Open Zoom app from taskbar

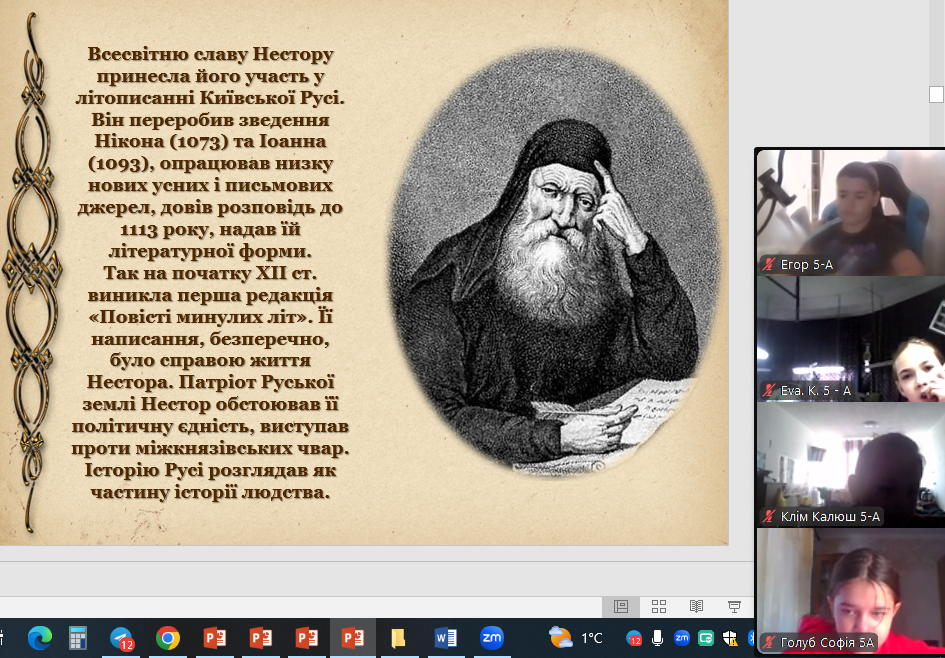tap(491, 638)
